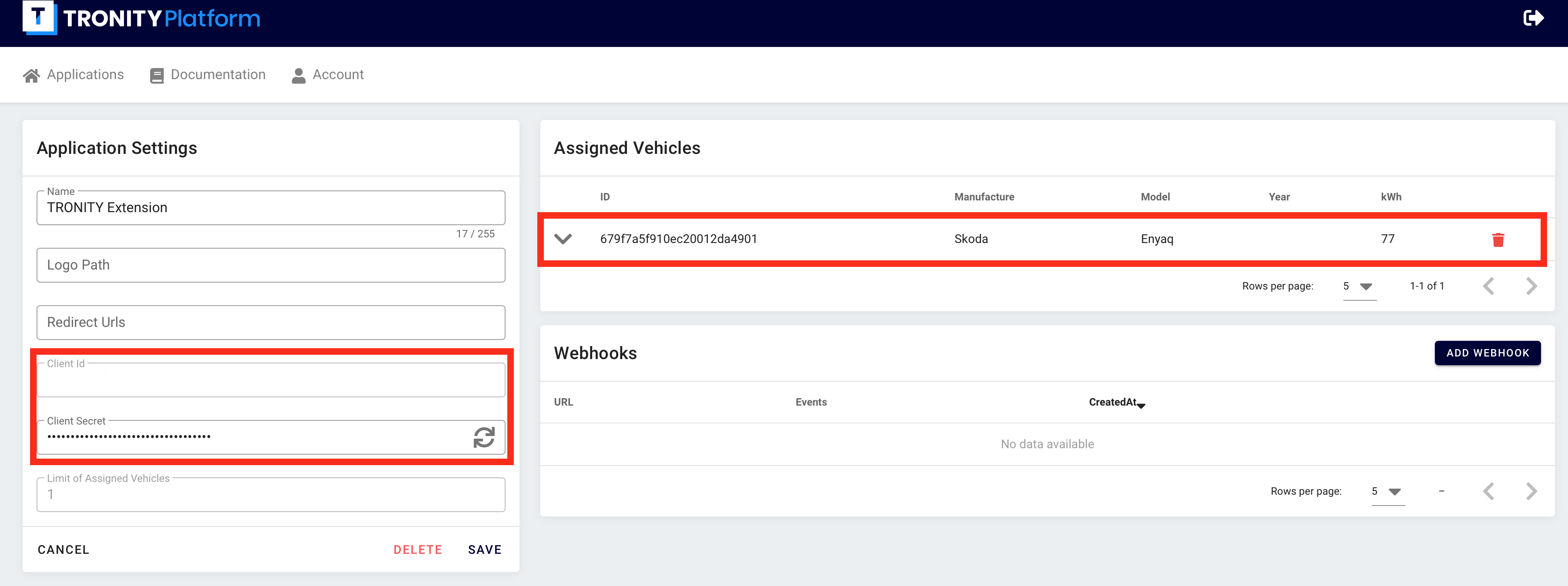
Task: Expand the Skoda Enyaq vehicle row
Action: 563,239
